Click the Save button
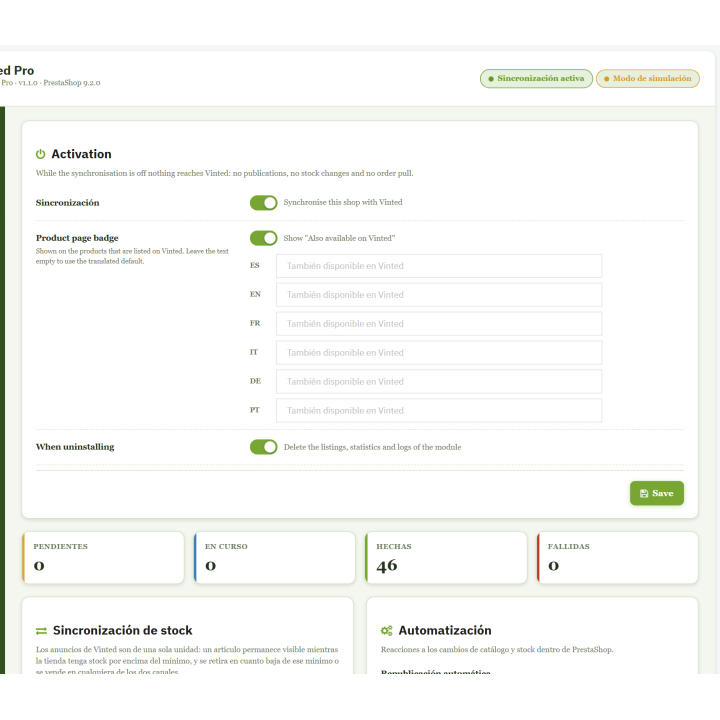Image resolution: width=720 pixels, height=720 pixels. [x=657, y=493]
